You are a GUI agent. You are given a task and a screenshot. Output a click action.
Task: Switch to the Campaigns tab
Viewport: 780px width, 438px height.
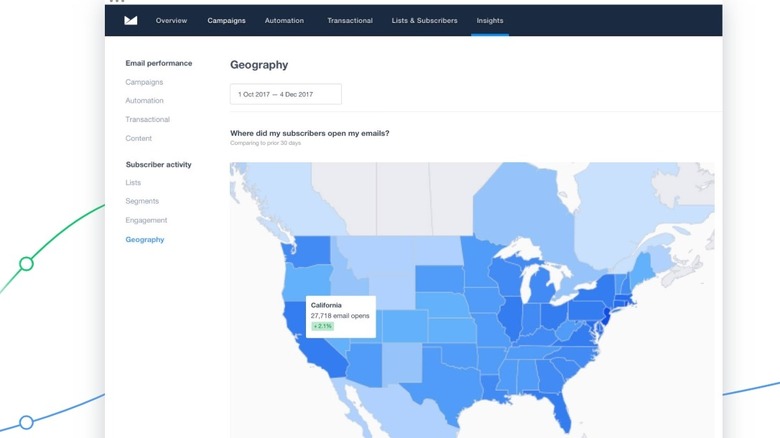[226, 20]
